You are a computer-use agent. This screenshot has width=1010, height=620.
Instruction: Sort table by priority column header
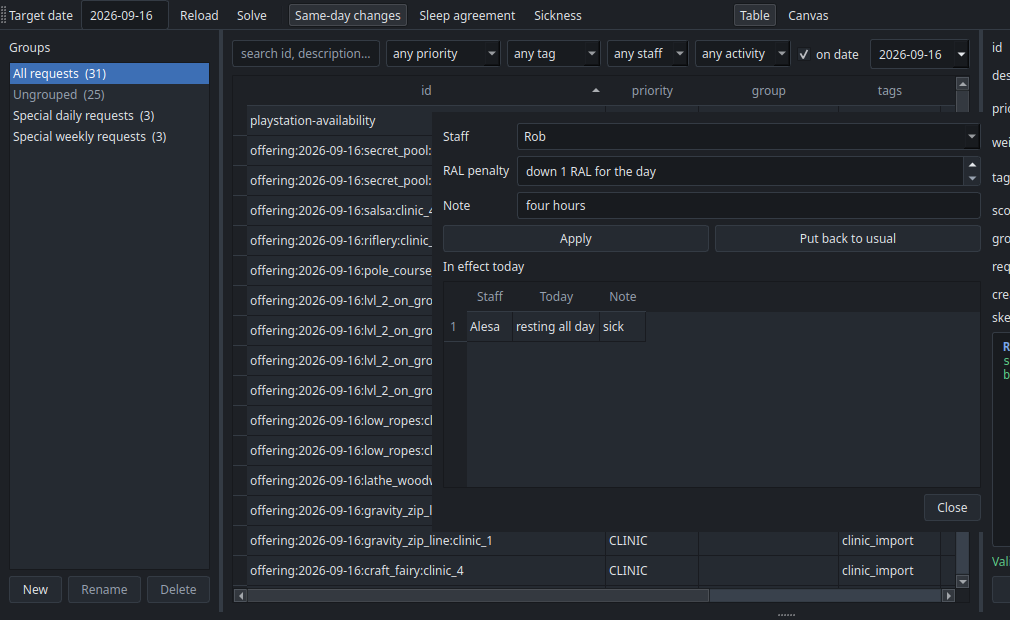[x=652, y=91]
